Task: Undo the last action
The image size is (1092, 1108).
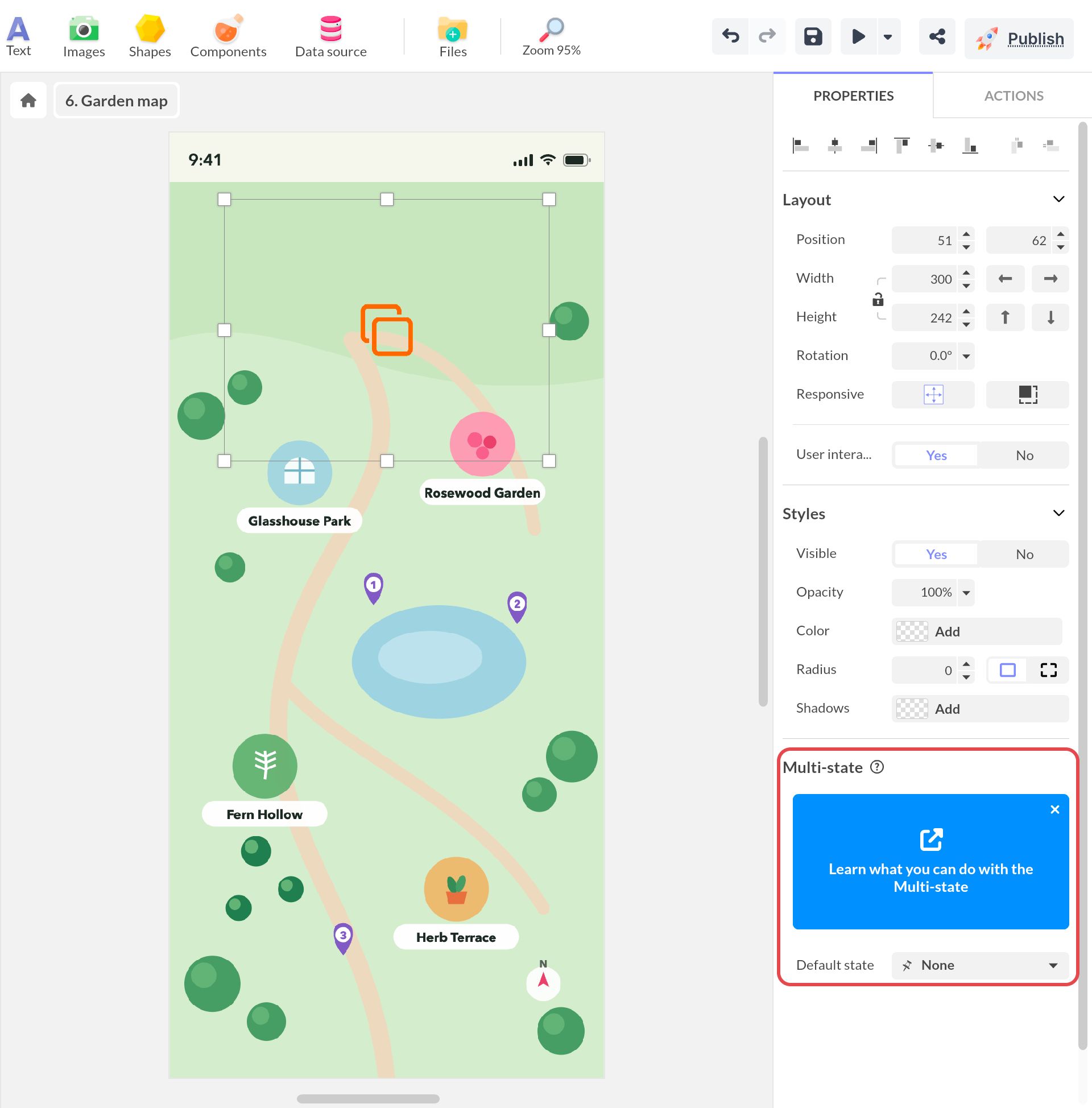Action: tap(730, 37)
